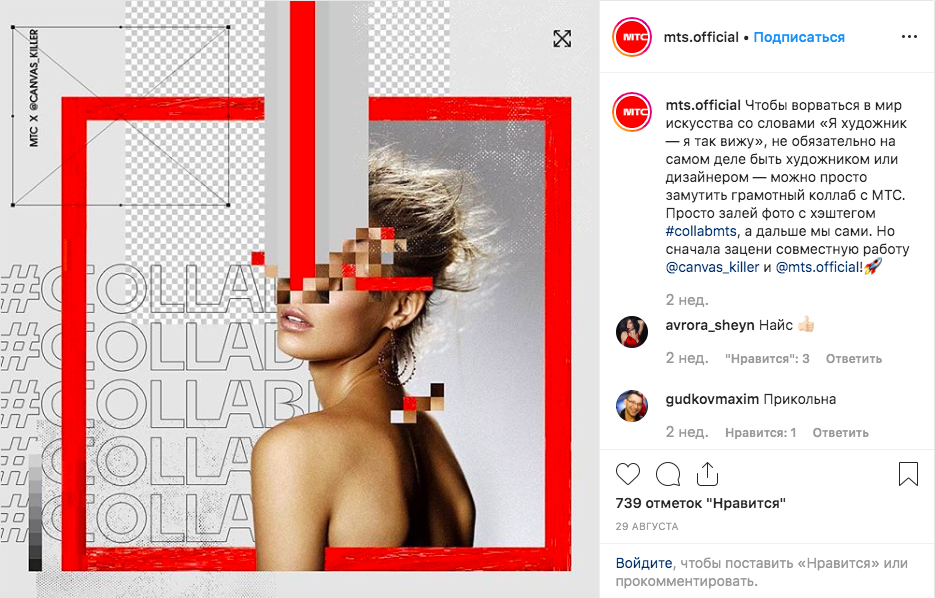935x598 pixels.
Task: Open the #collabmts hashtag link
Action: (701, 231)
